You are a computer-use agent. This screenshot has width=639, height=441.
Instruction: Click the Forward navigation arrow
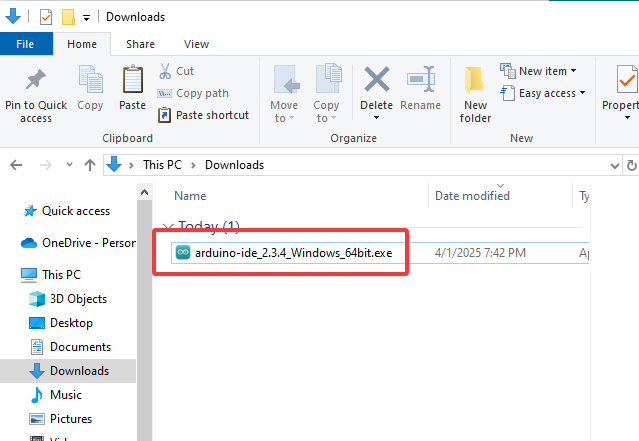(46, 165)
